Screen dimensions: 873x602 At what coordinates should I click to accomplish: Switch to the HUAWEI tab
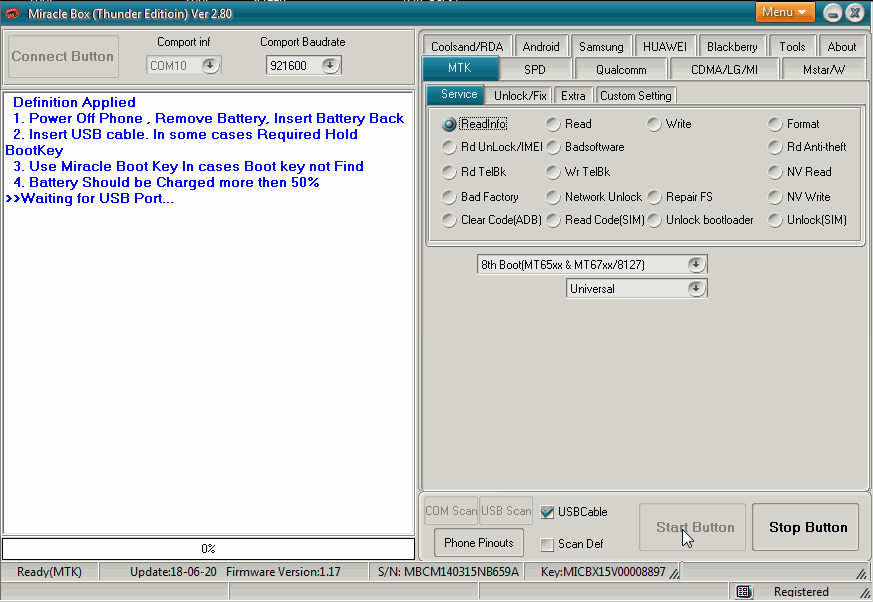click(x=664, y=46)
